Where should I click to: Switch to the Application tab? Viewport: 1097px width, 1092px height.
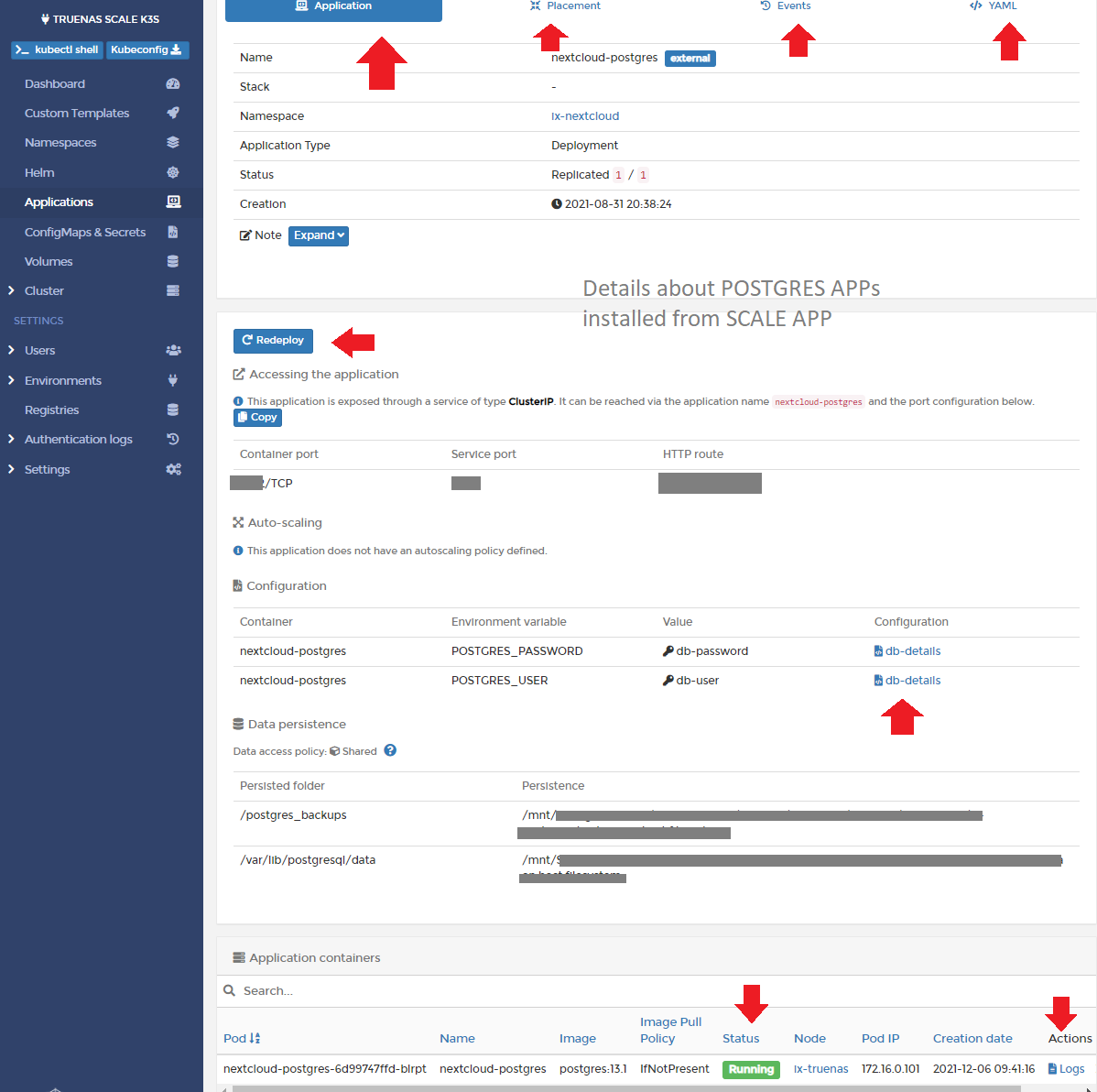click(x=333, y=7)
